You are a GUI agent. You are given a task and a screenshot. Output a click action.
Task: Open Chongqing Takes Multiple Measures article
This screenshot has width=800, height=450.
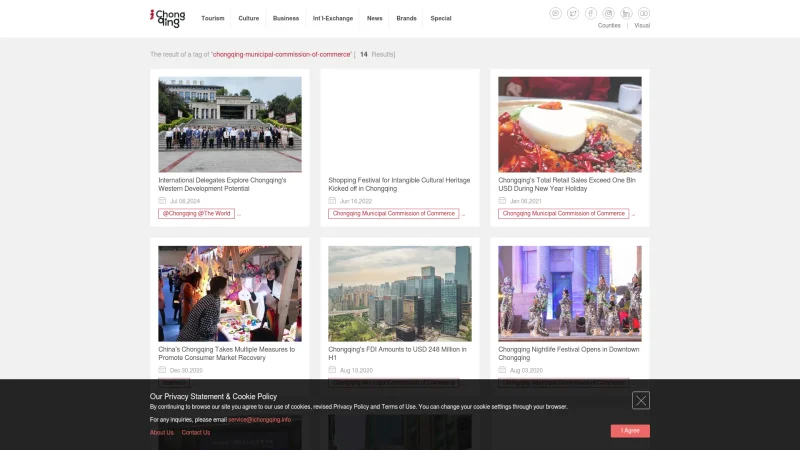(227, 354)
